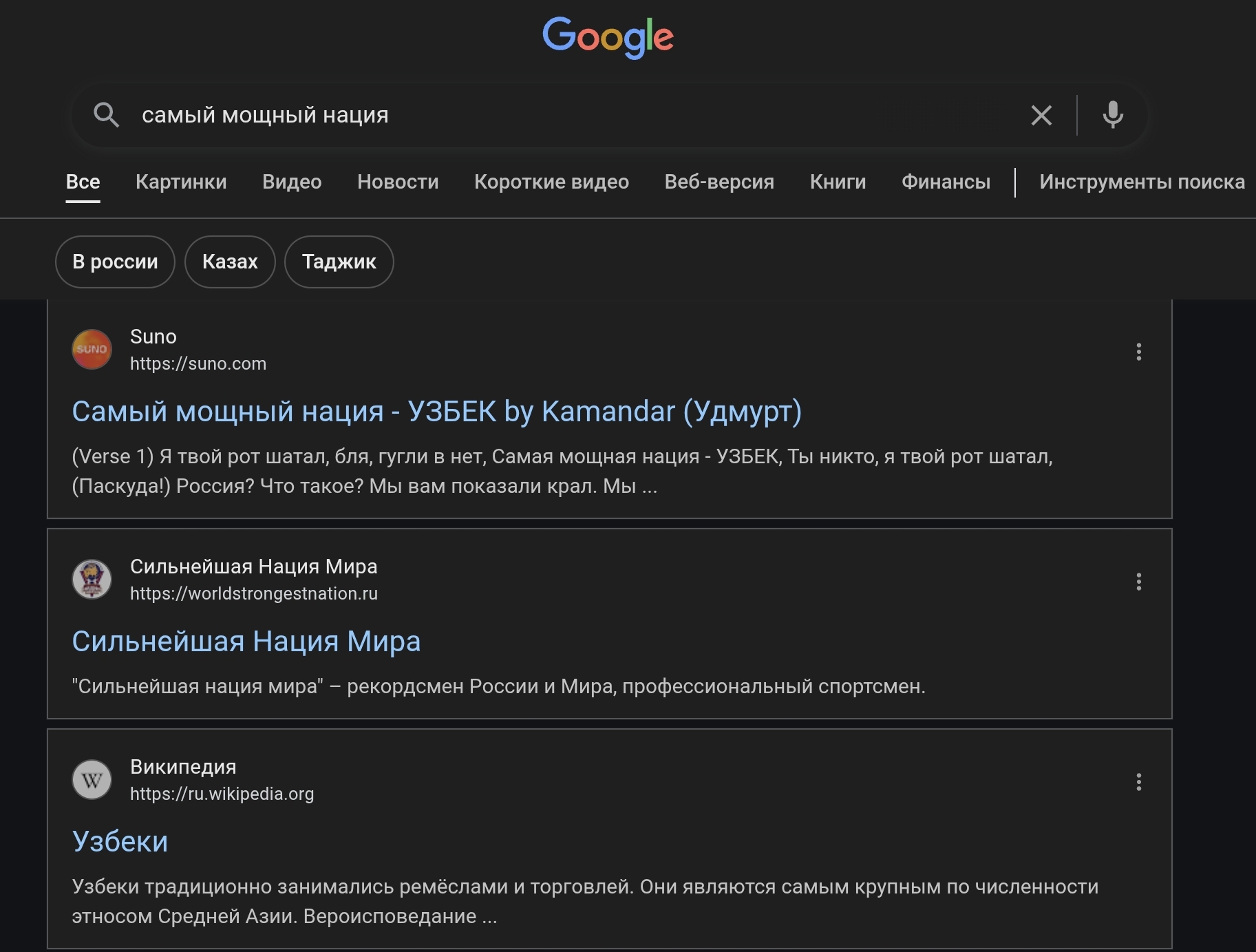This screenshot has width=1256, height=952.
Task: Click the Google logo
Action: 608,36
